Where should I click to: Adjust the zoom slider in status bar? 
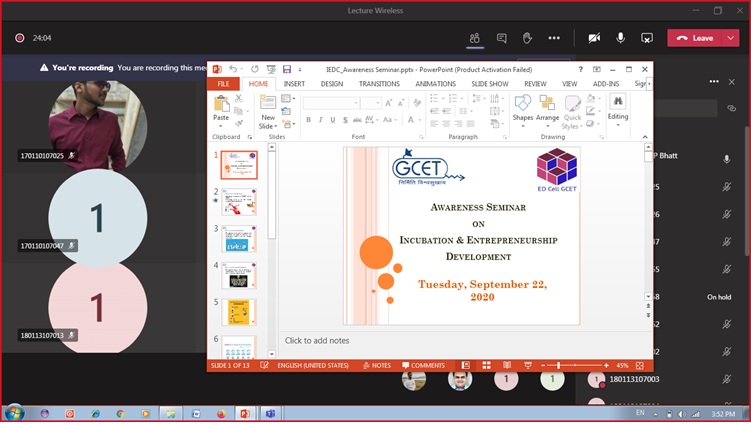coord(558,366)
